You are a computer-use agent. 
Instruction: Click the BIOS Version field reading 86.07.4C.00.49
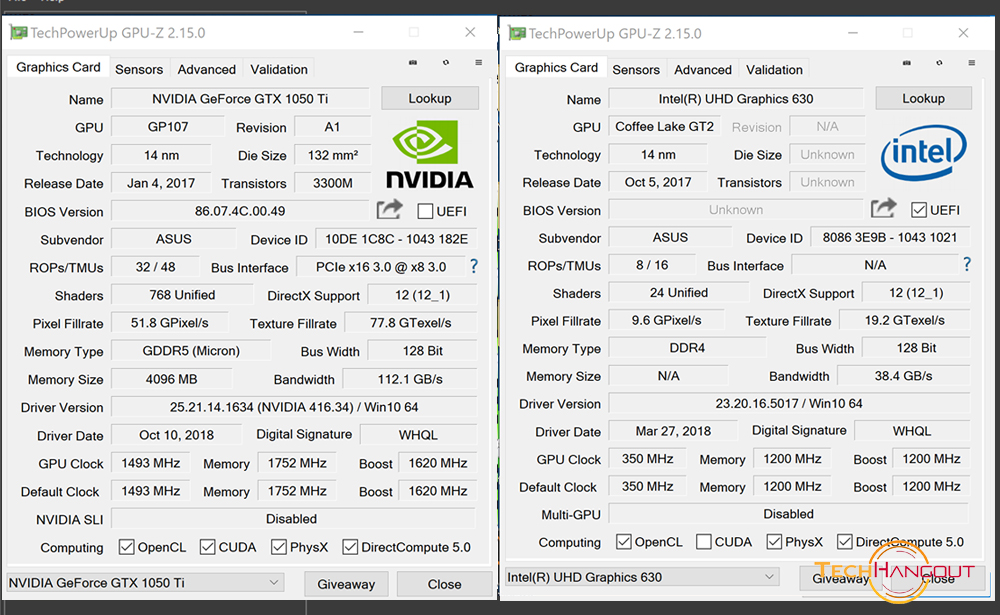(240, 211)
